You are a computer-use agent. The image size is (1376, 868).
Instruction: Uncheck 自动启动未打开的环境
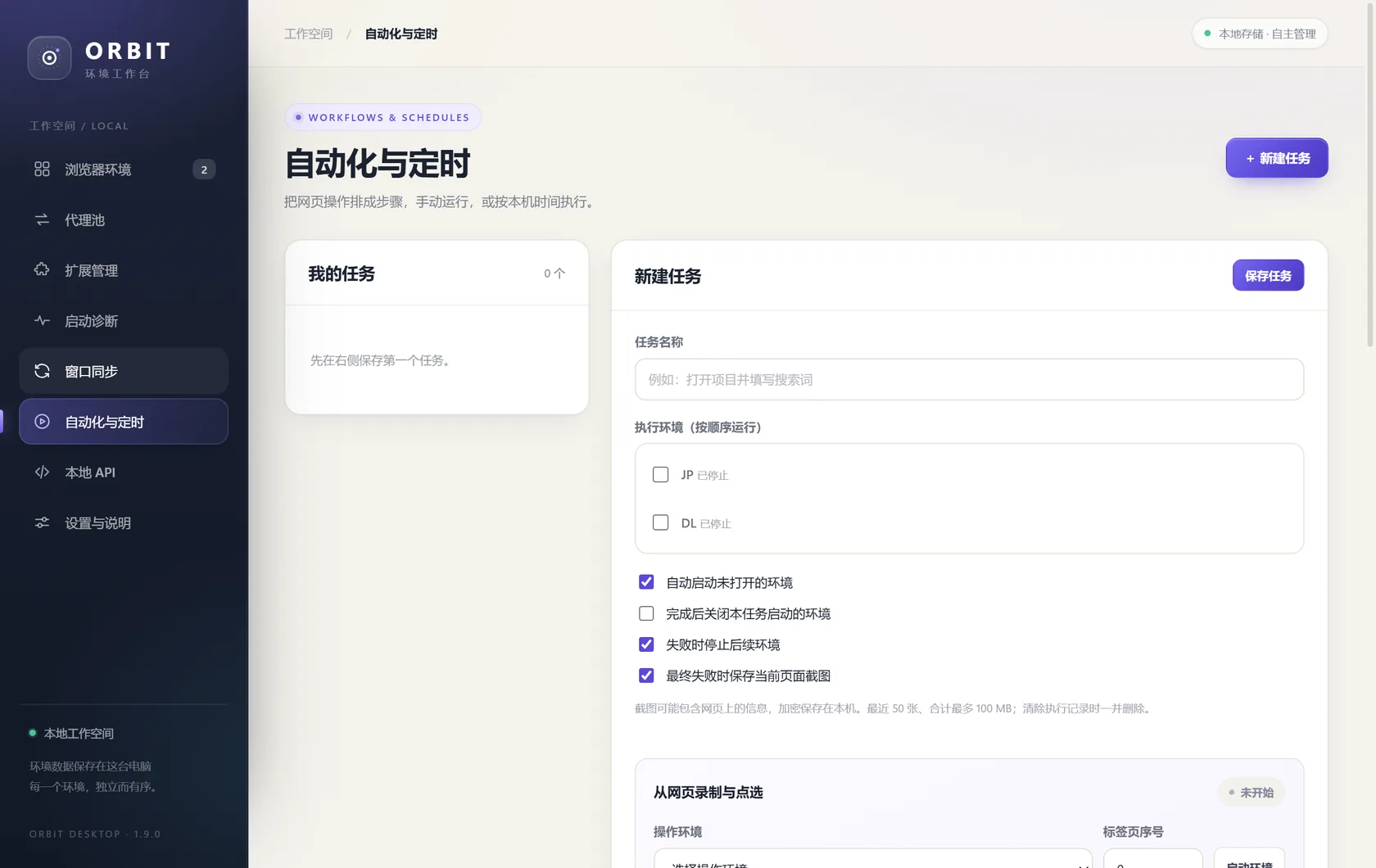(646, 582)
